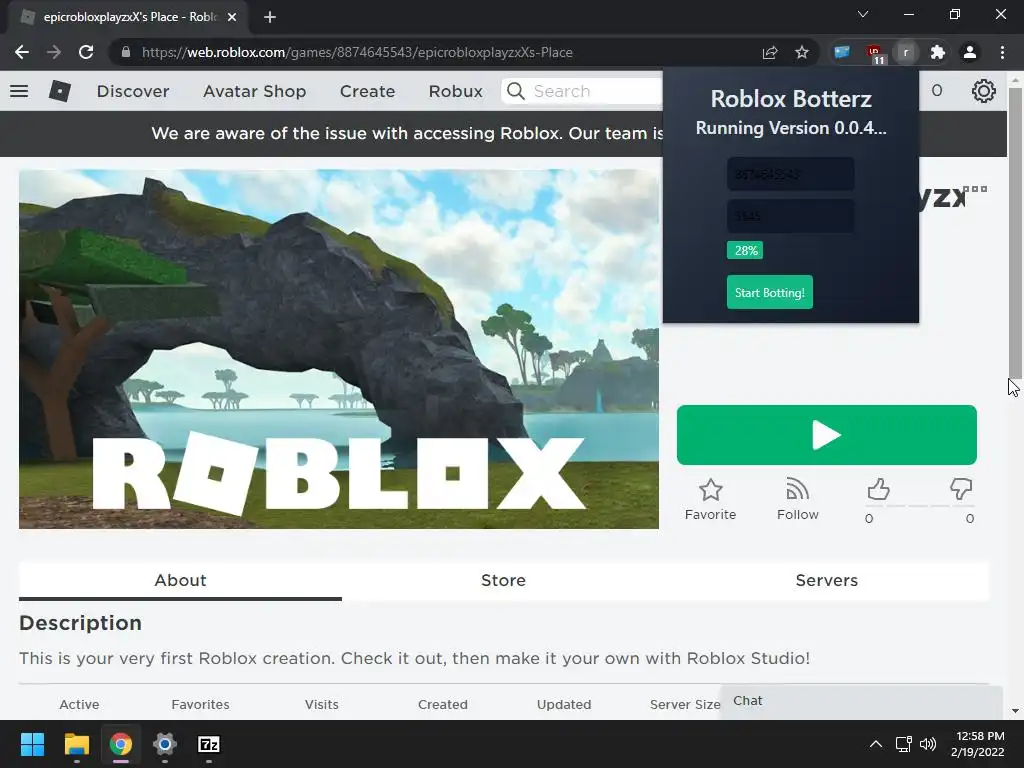Click the Roblox logo home icon
Image resolution: width=1024 pixels, height=768 pixels.
point(60,91)
